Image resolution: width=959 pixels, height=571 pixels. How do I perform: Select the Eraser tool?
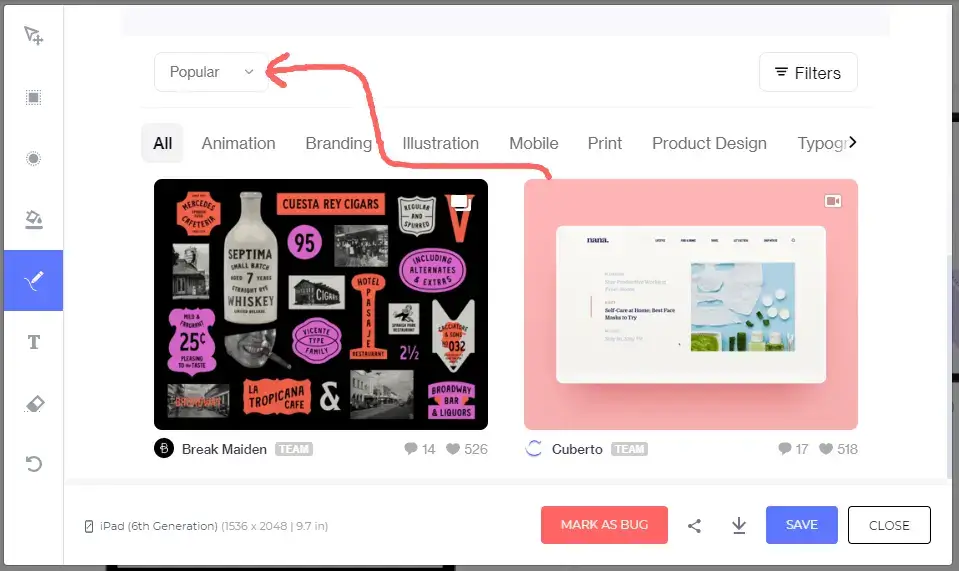tap(33, 403)
